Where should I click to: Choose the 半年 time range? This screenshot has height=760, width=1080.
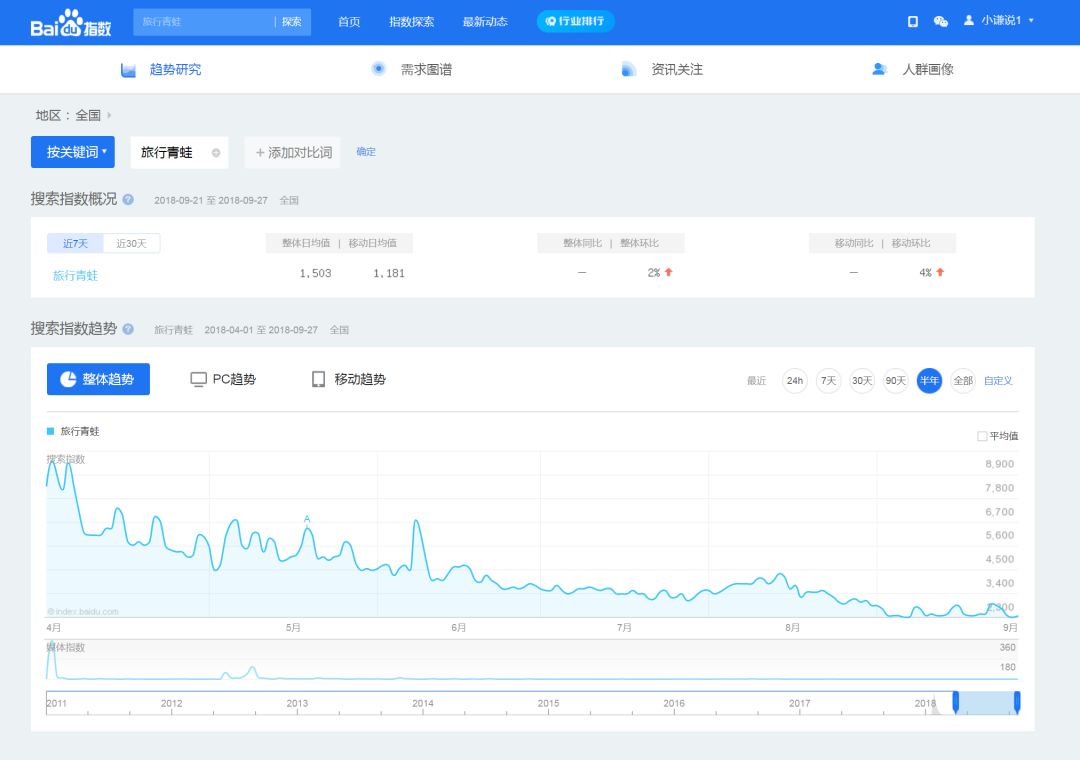(x=929, y=380)
